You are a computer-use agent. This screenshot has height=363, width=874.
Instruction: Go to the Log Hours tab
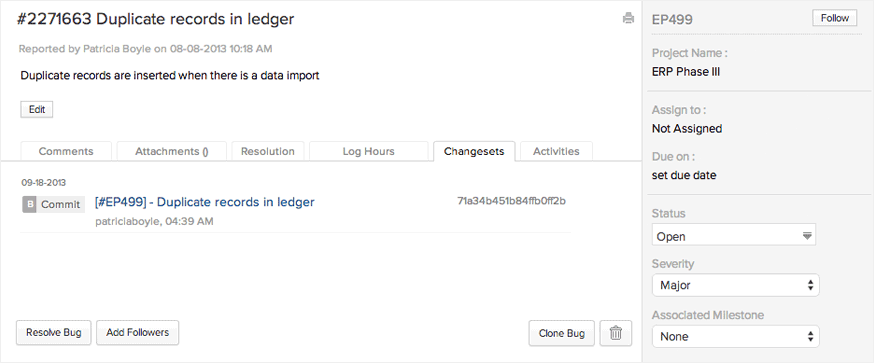pos(368,151)
